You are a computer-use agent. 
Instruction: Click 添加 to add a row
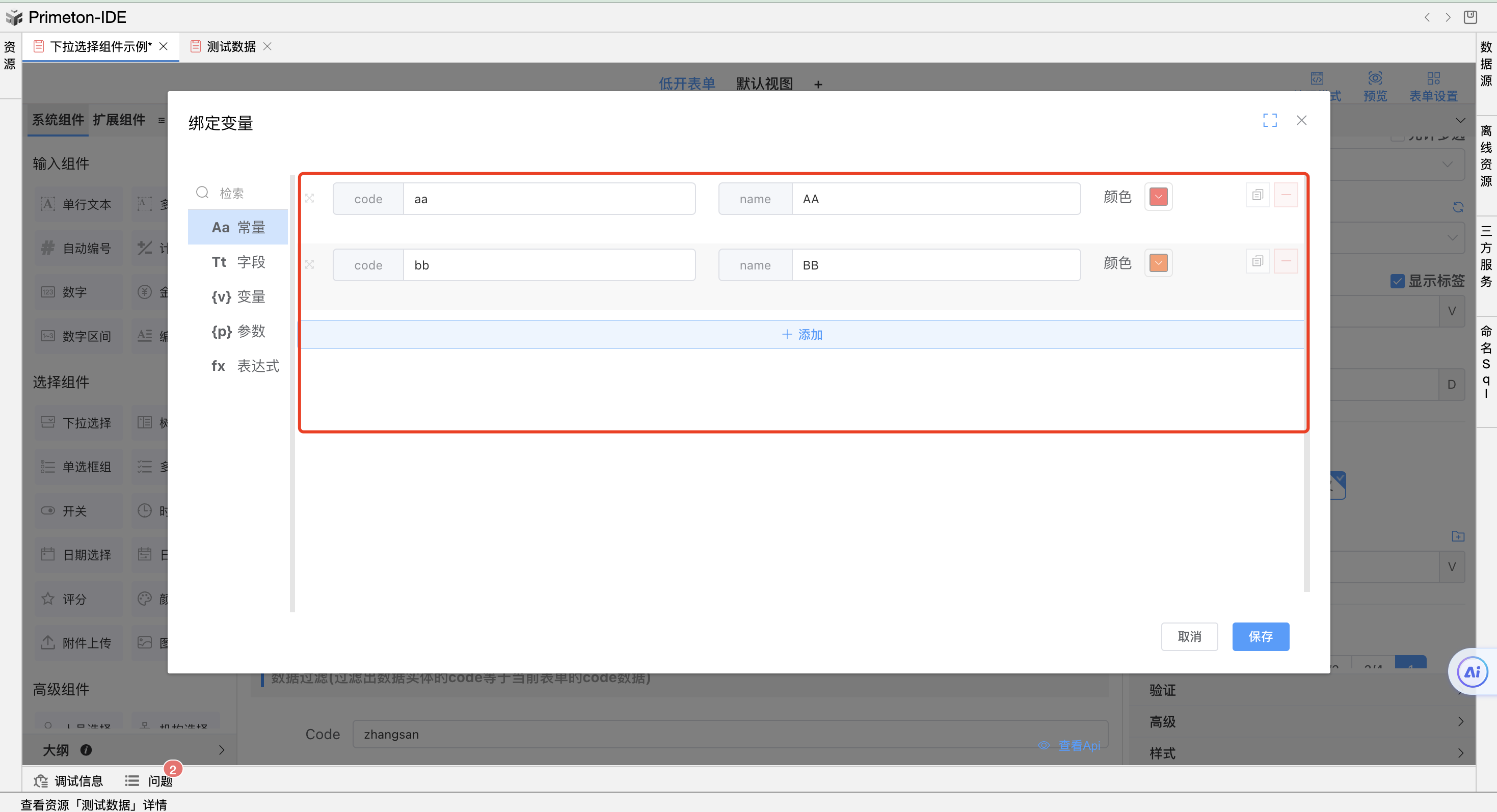pyautogui.click(x=802, y=335)
